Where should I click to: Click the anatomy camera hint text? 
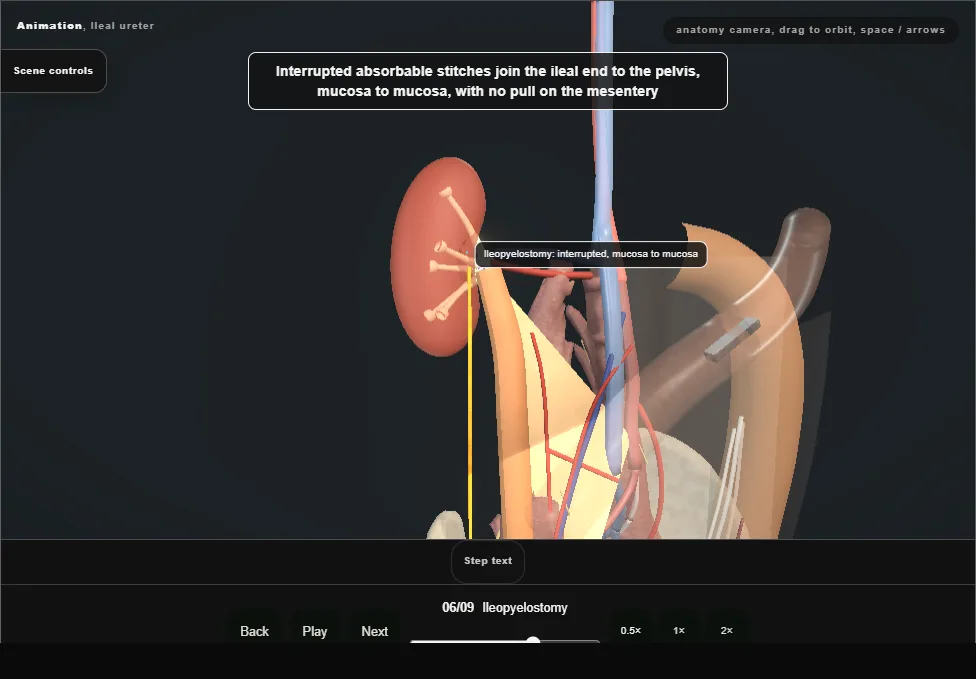810,30
